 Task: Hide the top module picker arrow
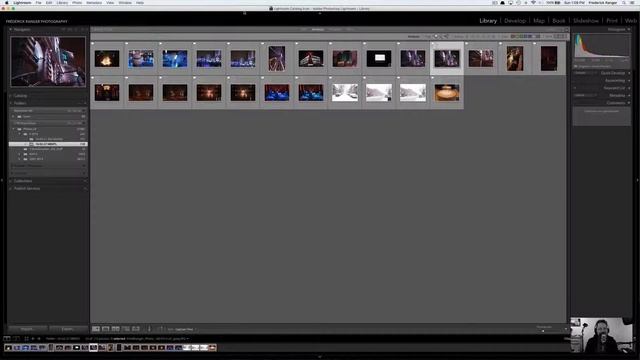point(320,13)
